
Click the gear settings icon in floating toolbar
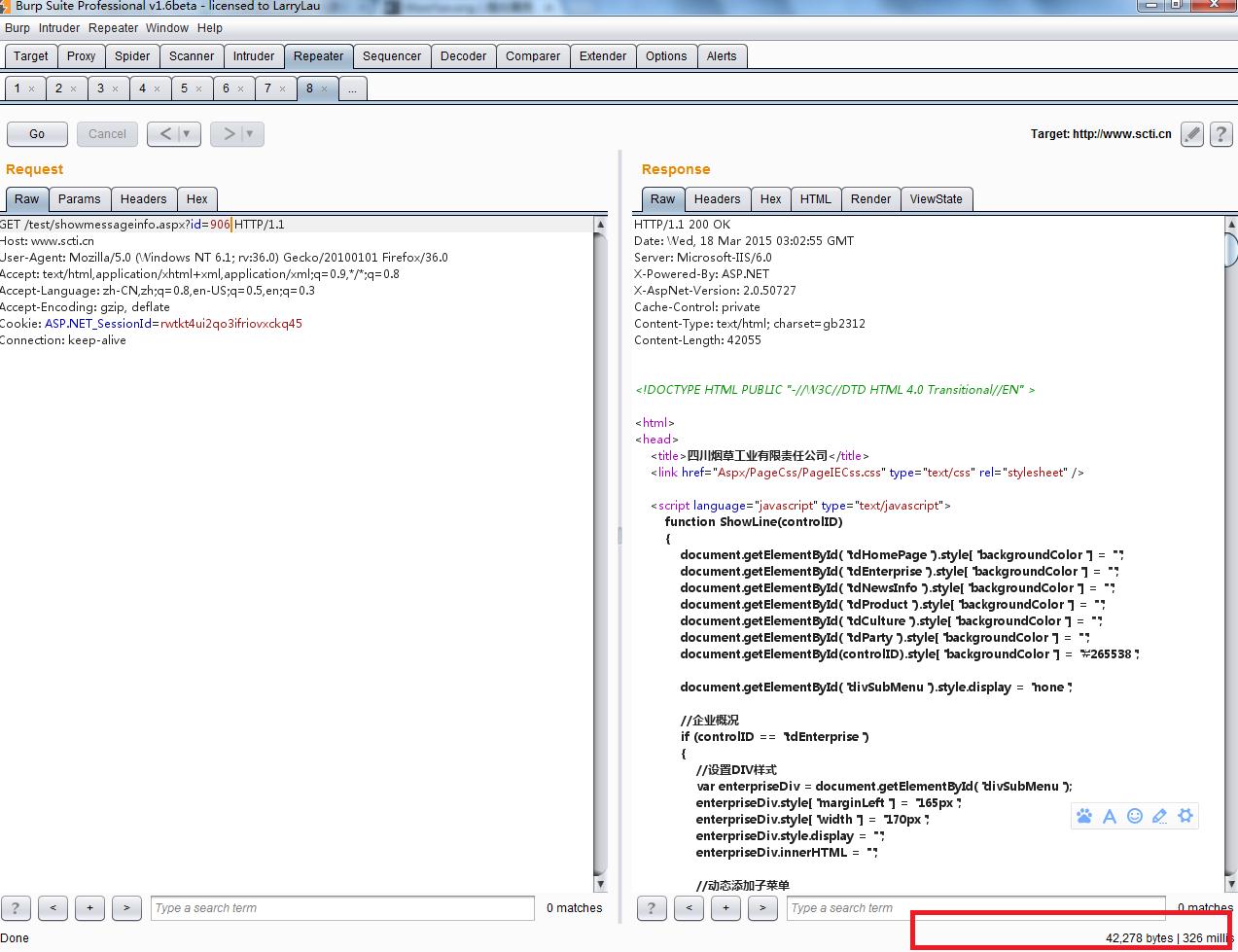point(1185,816)
